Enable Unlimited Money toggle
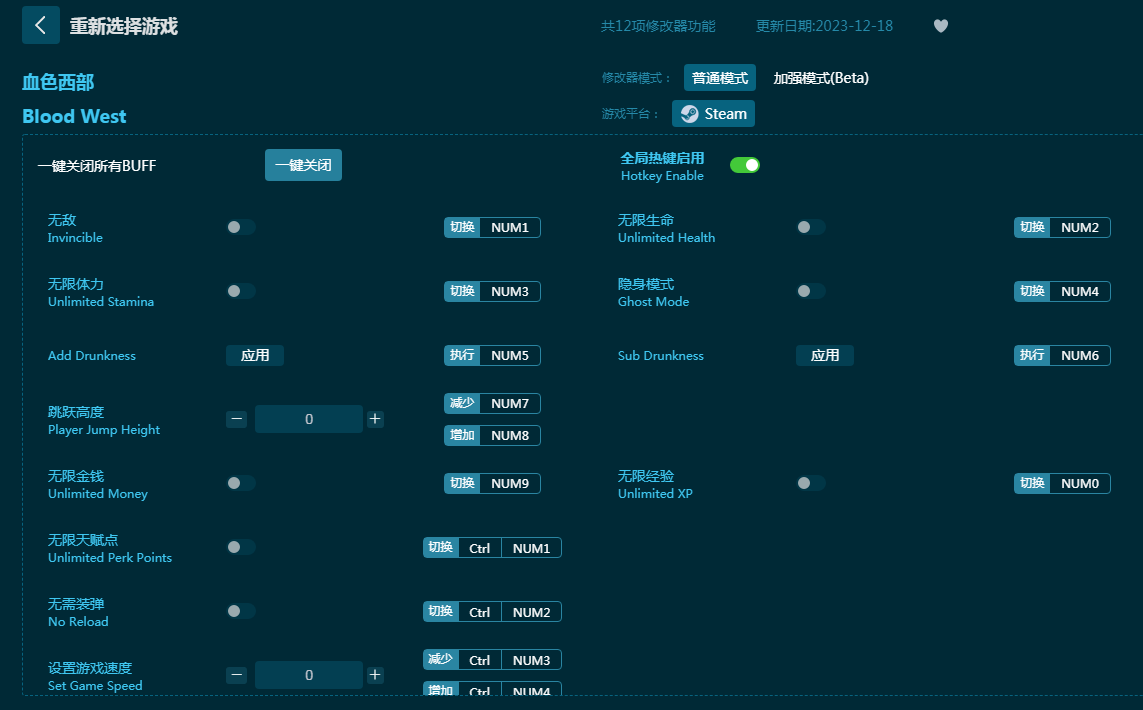 pyautogui.click(x=240, y=483)
